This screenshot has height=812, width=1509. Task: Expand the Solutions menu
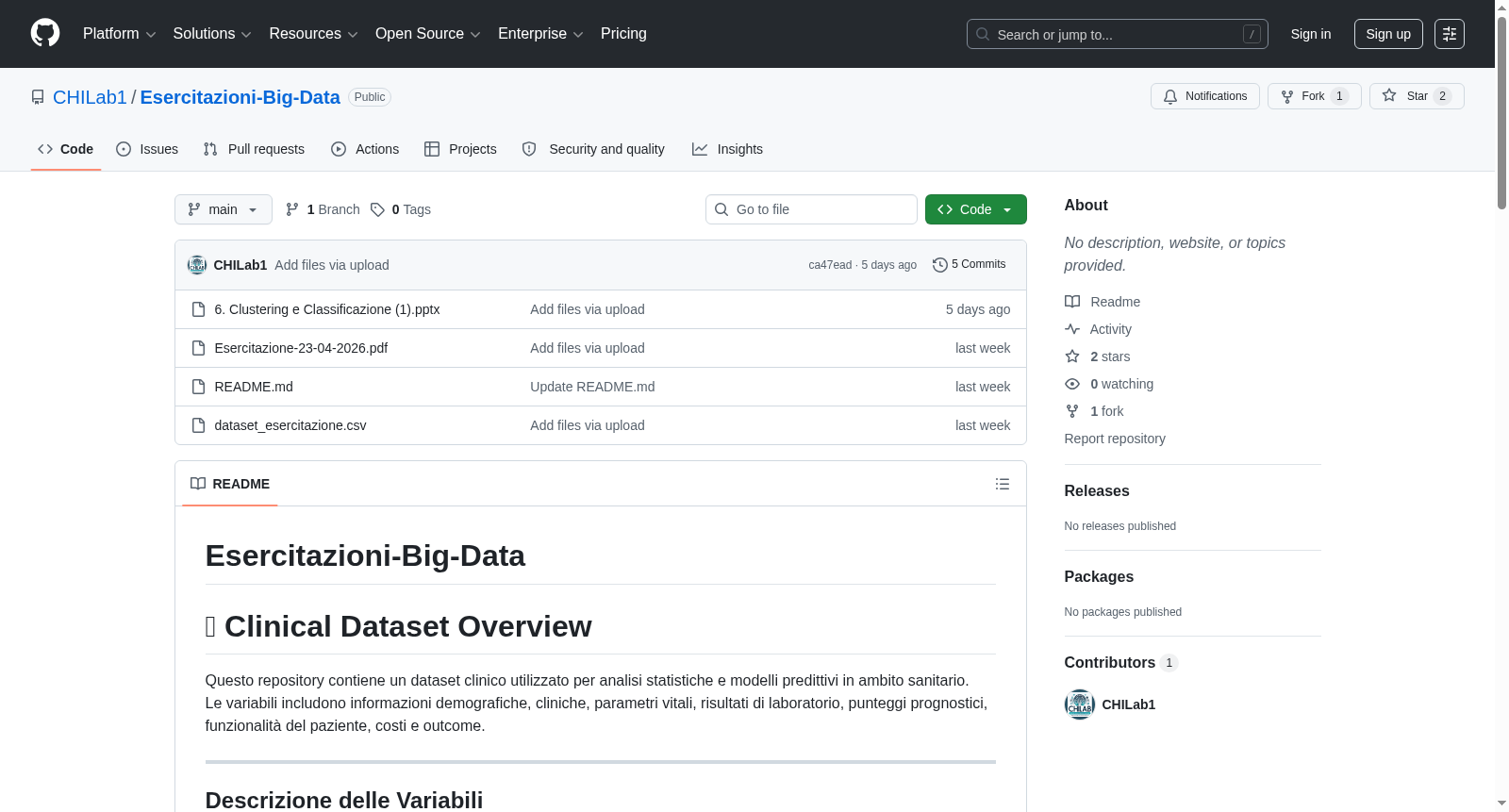212,34
